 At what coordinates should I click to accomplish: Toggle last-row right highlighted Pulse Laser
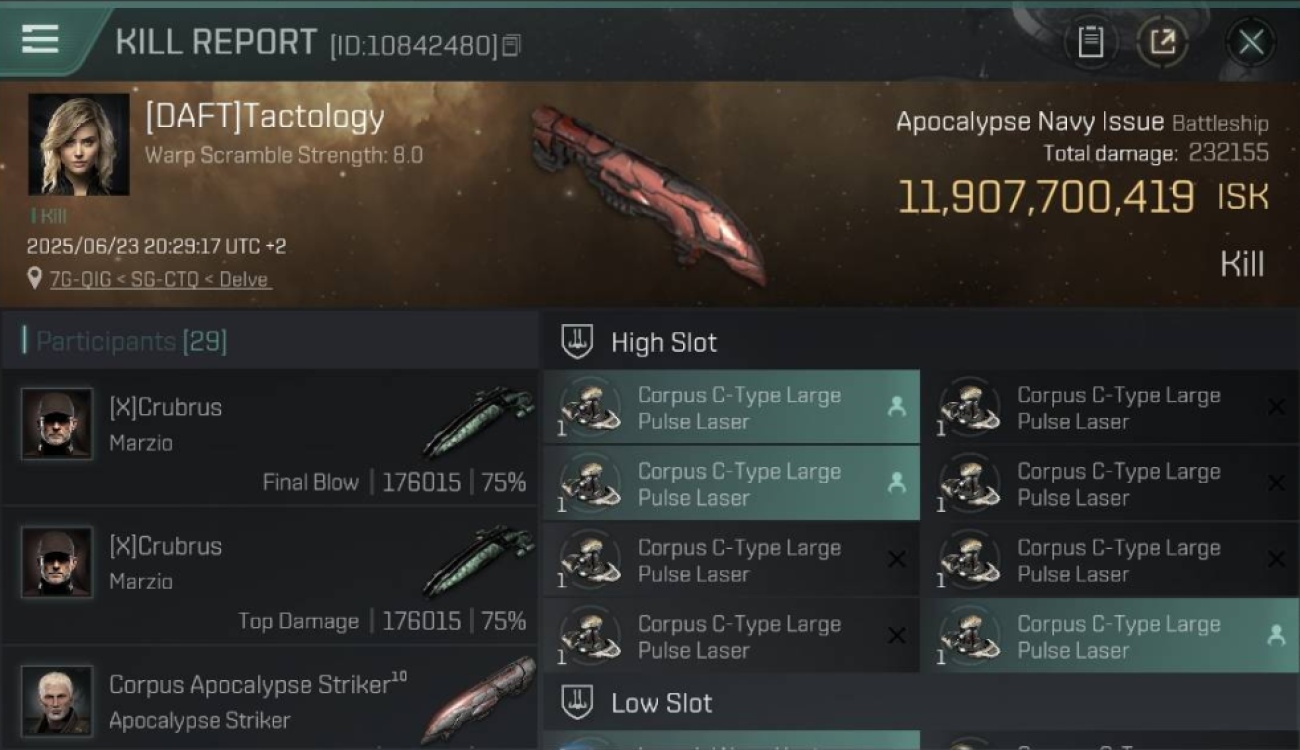pyautogui.click(x=1110, y=636)
